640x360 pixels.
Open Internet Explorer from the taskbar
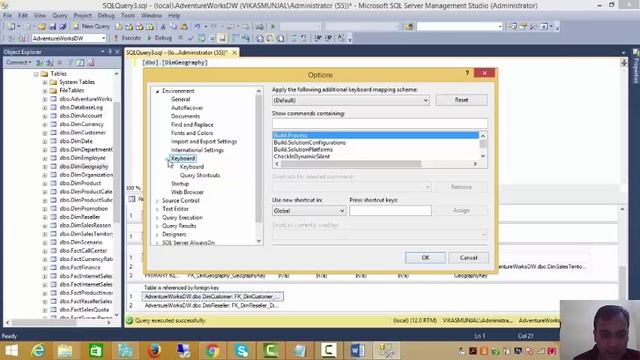click(38, 351)
